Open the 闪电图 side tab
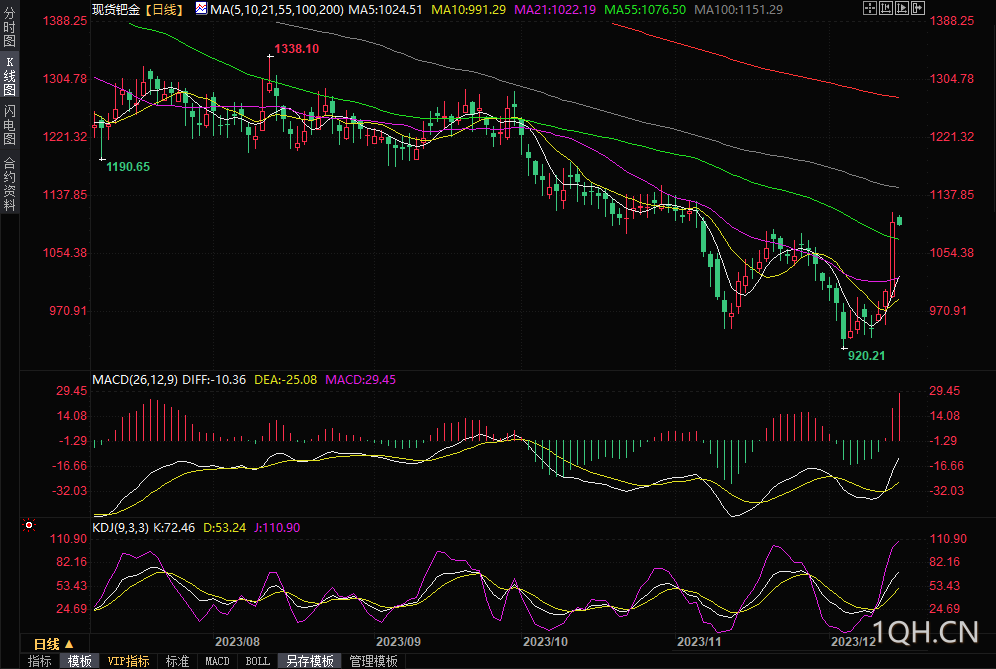Image resolution: width=996 pixels, height=669 pixels. point(10,124)
